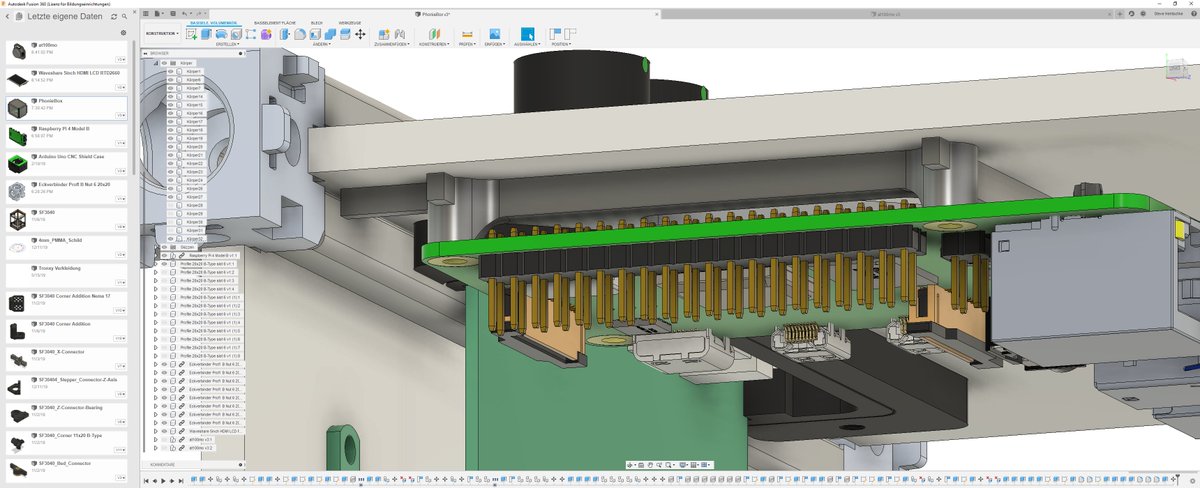Open the Position dropdown menu
Viewport: 1200px width, 488px height.
point(561,44)
